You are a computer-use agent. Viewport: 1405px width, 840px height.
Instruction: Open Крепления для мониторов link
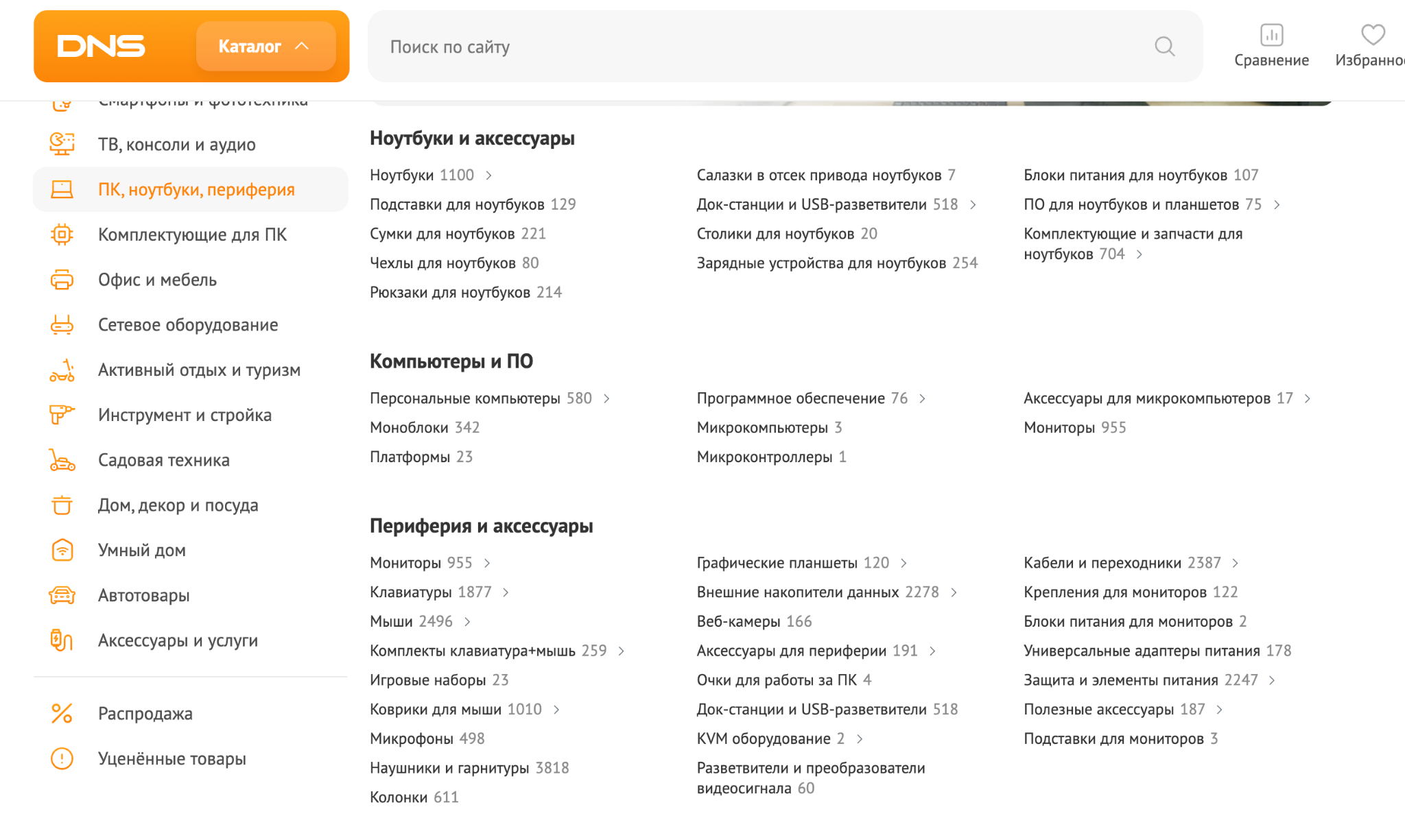point(1131,592)
